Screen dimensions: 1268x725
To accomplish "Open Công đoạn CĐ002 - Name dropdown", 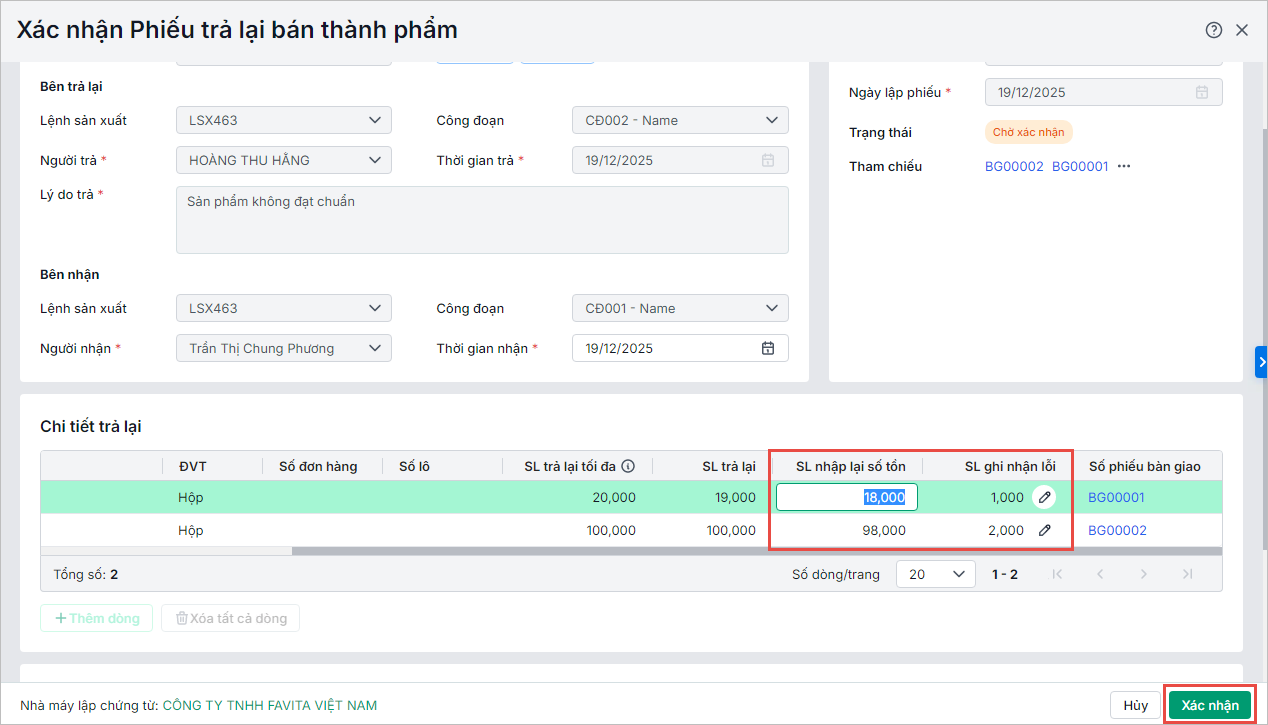I will [680, 120].
